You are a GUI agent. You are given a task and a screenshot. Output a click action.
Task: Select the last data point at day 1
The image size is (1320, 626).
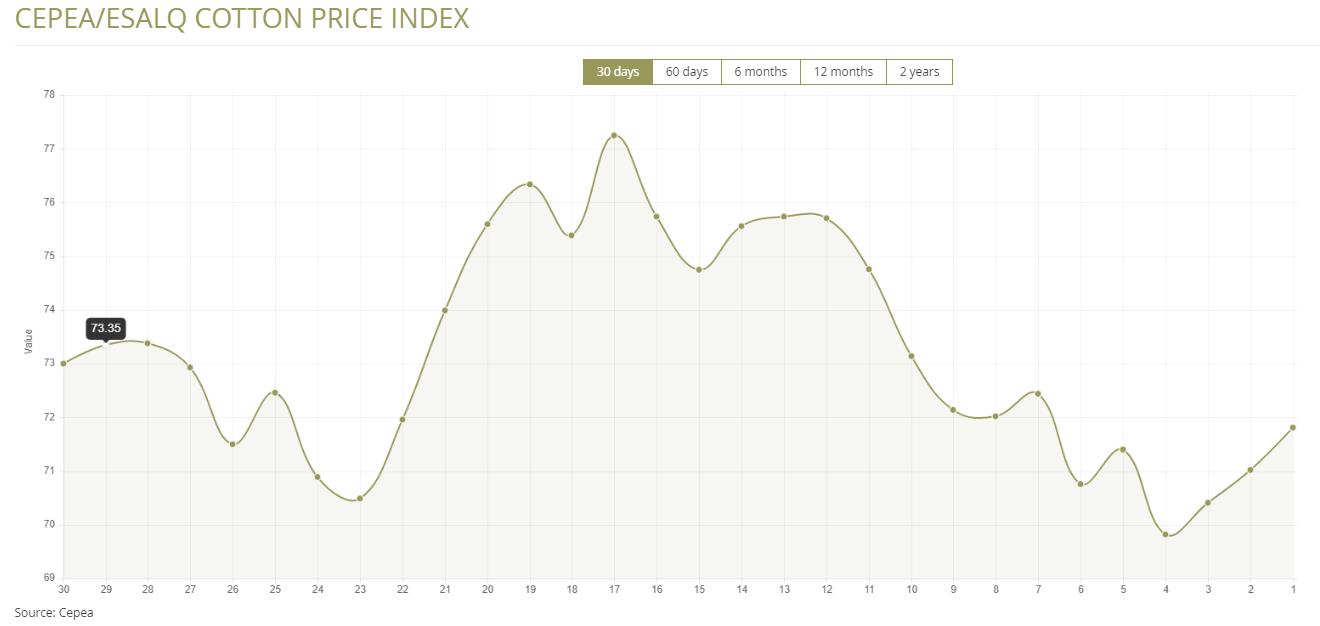(x=1293, y=428)
